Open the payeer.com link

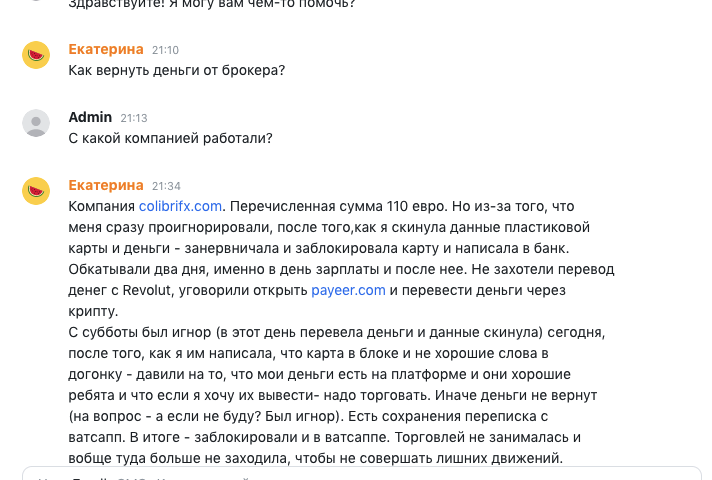point(348,290)
